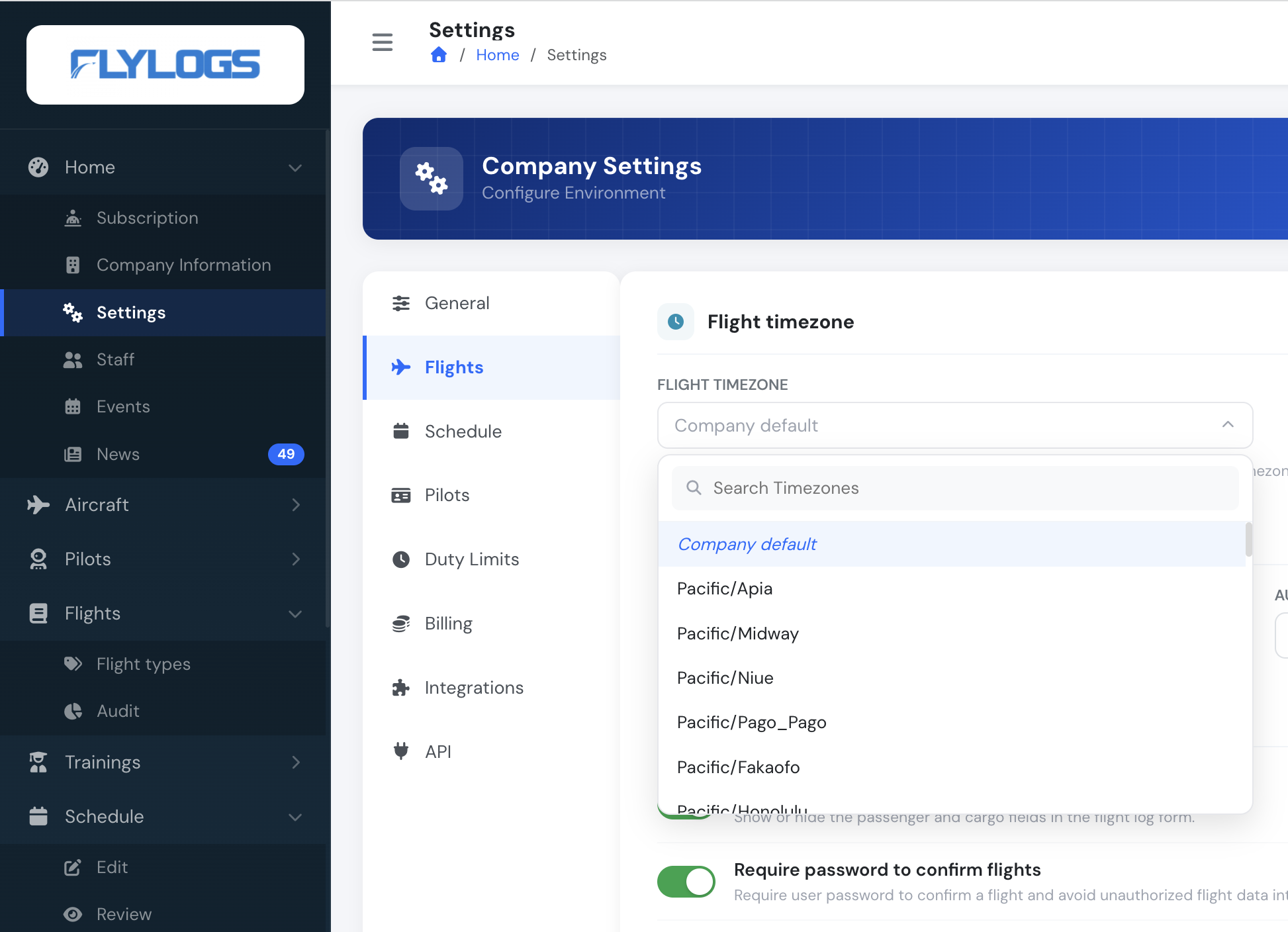
Task: Expand the Pilots sidebar section chevron
Action: click(295, 559)
